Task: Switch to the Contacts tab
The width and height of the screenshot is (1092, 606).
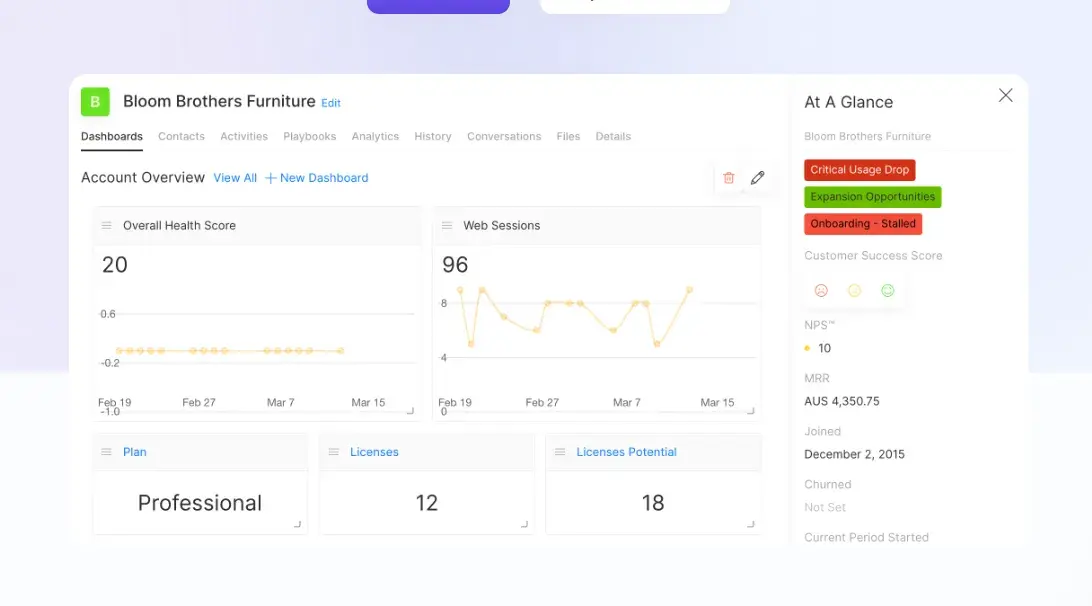Action: tap(181, 137)
